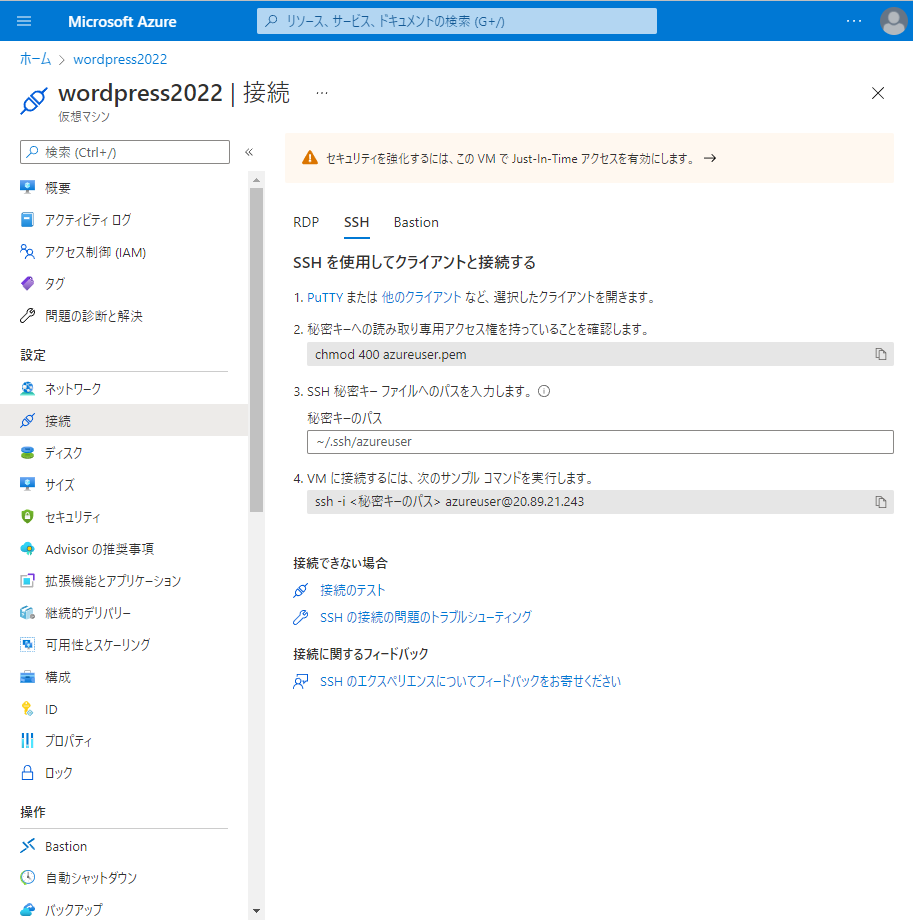Click the 可用性とスケーリング icon
Viewport: 913px width, 920px height.
click(x=27, y=644)
